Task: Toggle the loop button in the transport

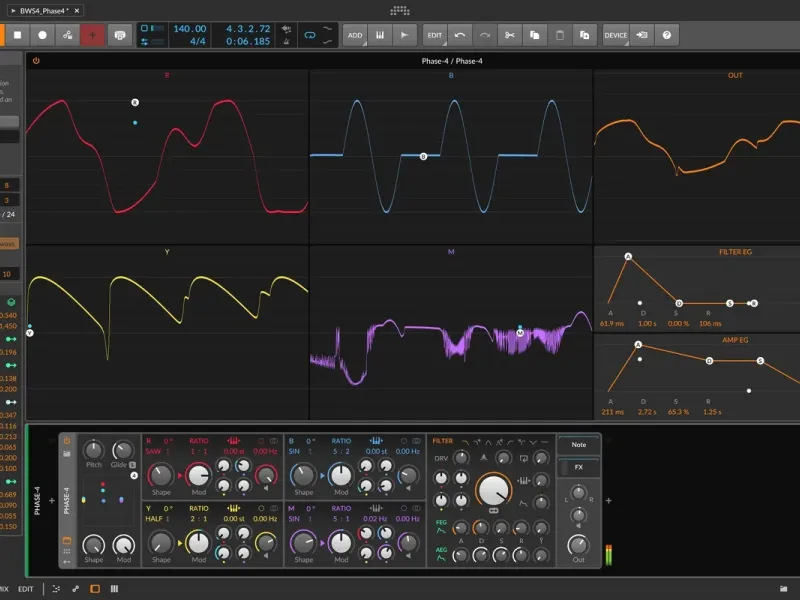Action: [x=309, y=35]
